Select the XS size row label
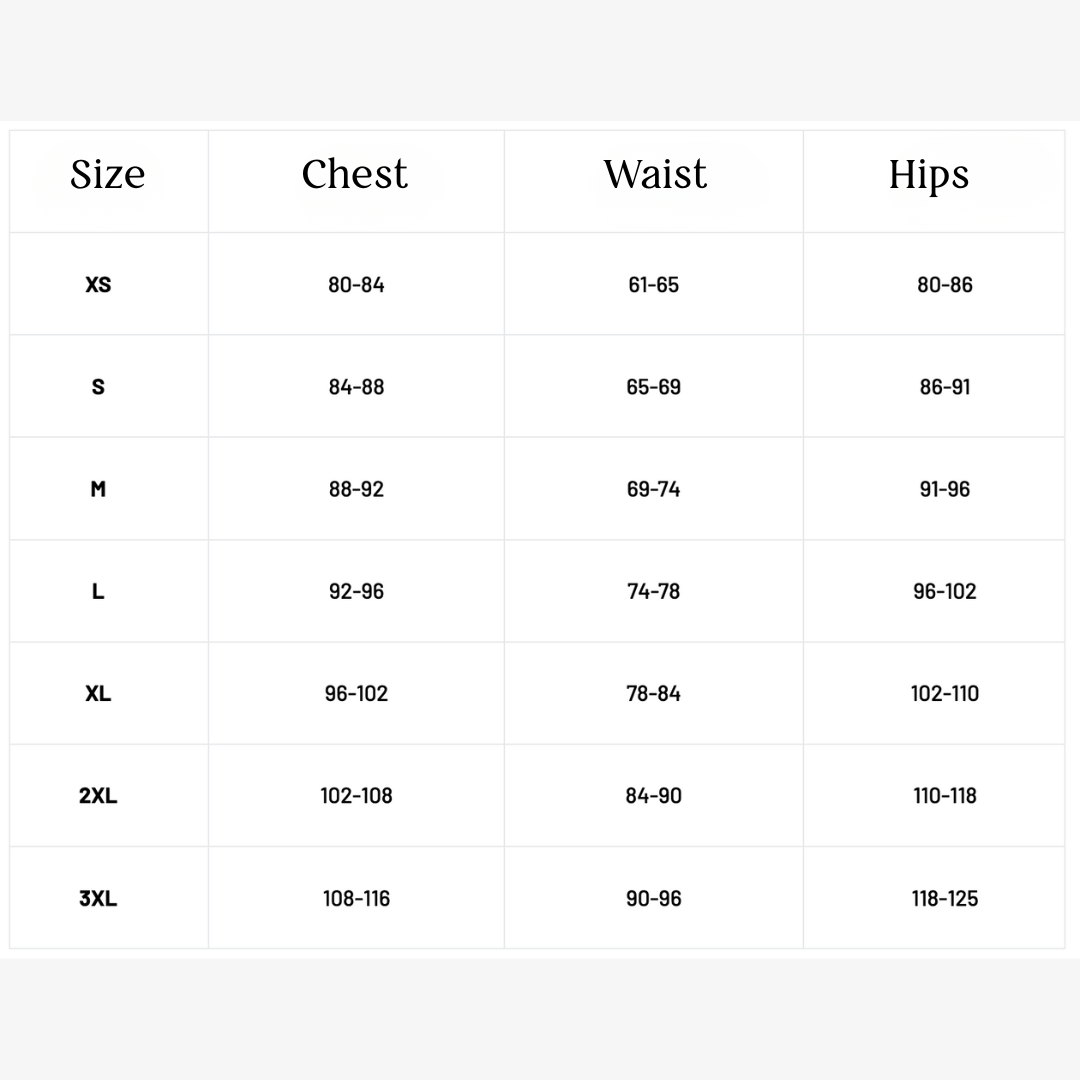 (x=98, y=285)
